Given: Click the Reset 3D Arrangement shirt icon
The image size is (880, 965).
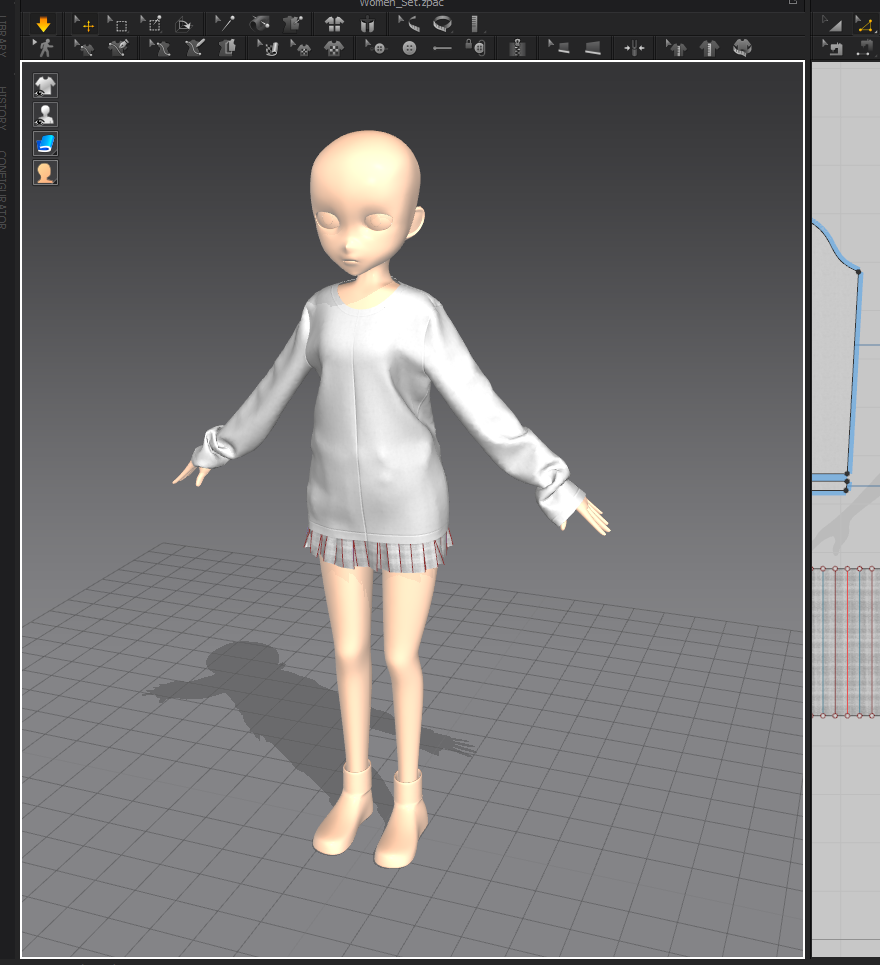Looking at the screenshot, I should click(334, 24).
